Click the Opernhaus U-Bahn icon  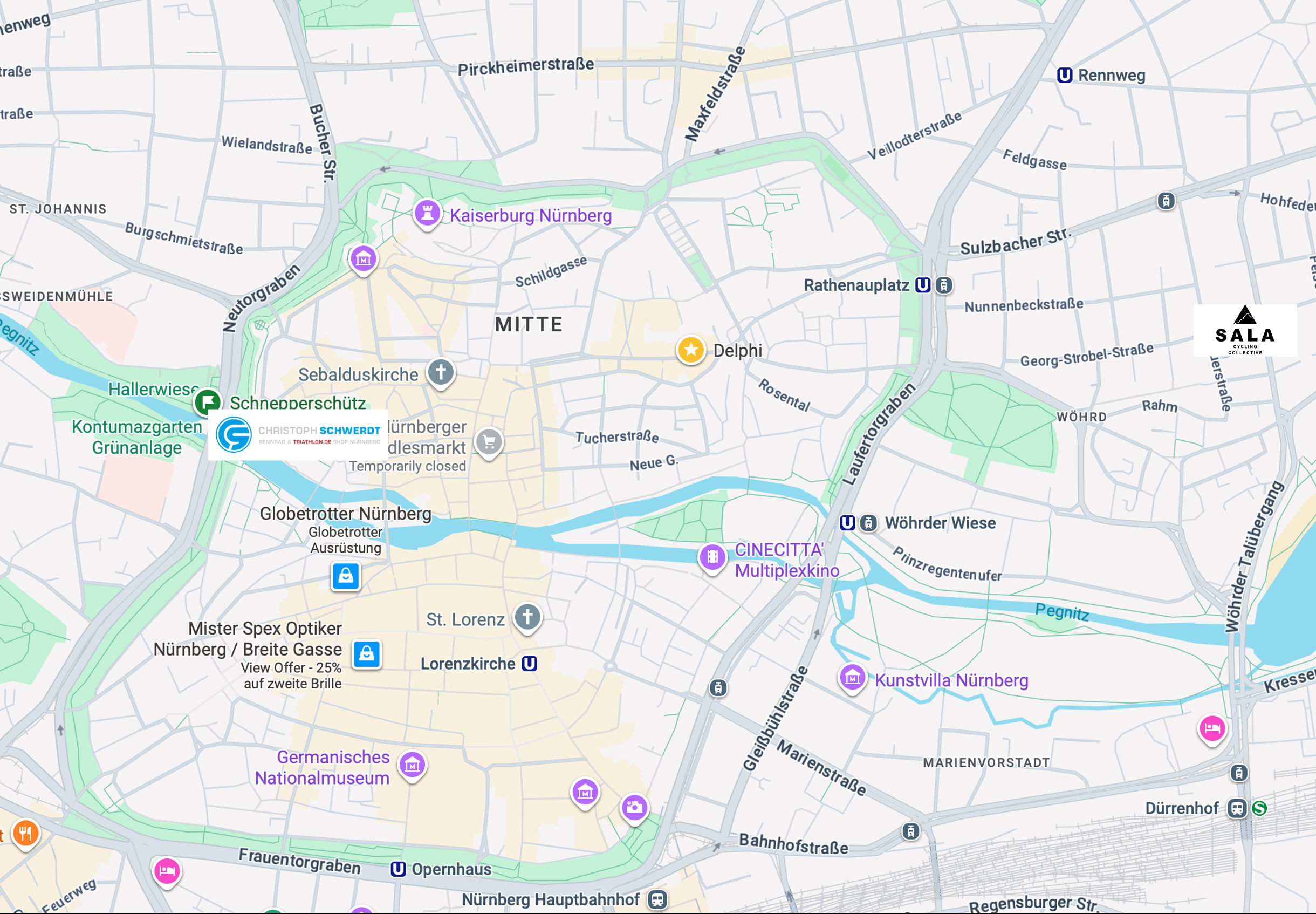tap(399, 869)
